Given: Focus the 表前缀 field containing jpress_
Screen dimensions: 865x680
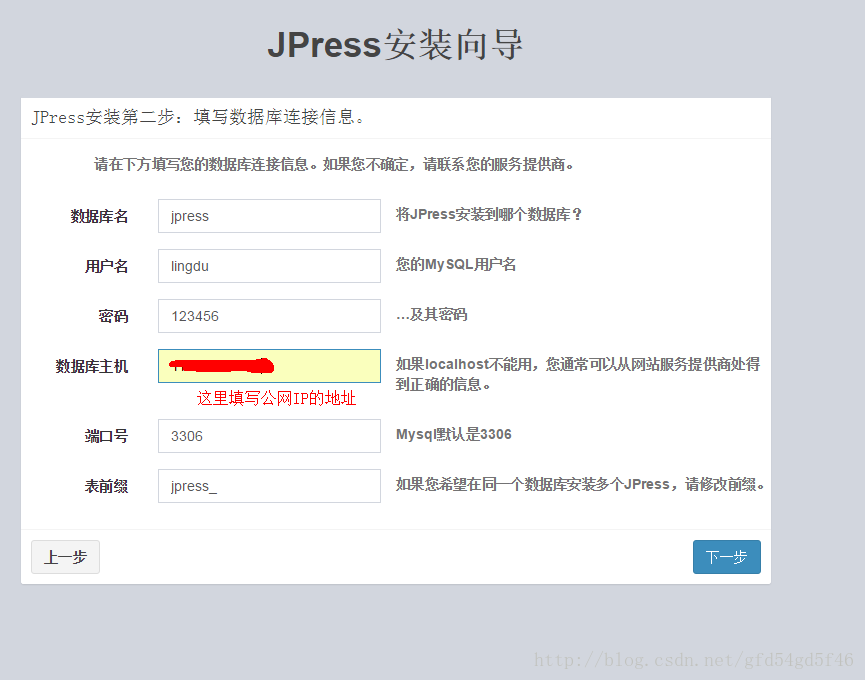Looking at the screenshot, I should [269, 486].
